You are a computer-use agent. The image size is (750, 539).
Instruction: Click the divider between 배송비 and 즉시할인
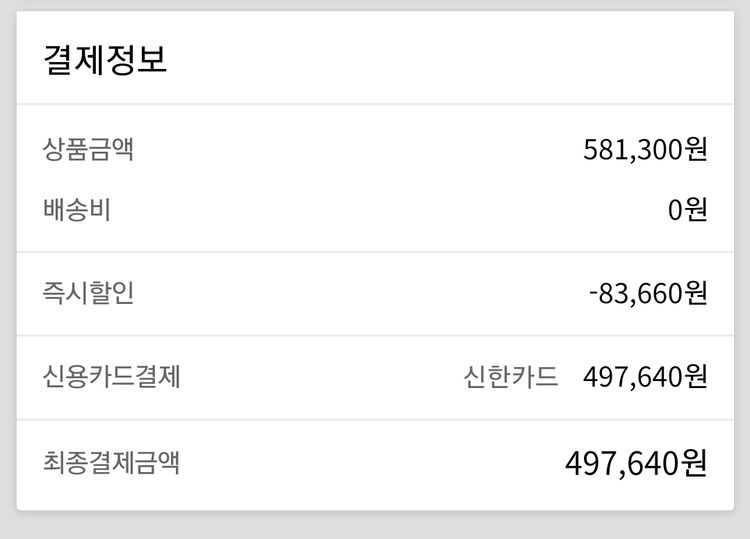(375, 252)
